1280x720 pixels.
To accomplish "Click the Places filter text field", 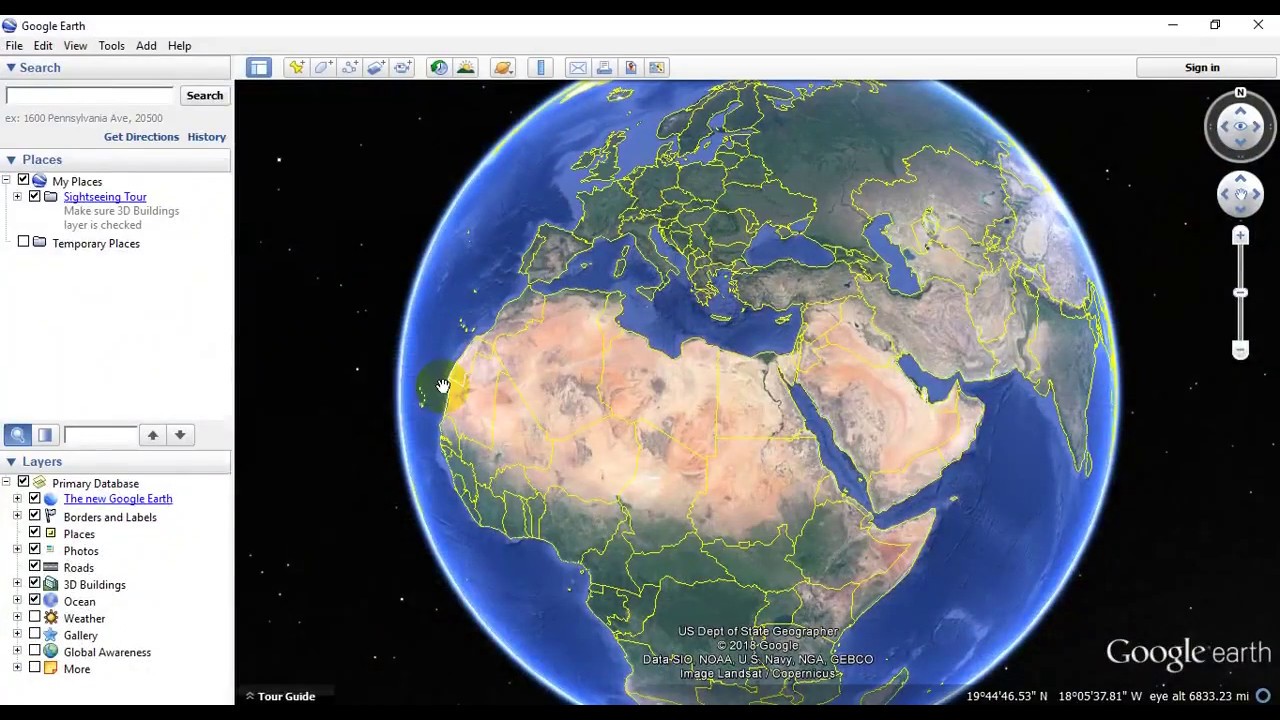I will [100, 435].
